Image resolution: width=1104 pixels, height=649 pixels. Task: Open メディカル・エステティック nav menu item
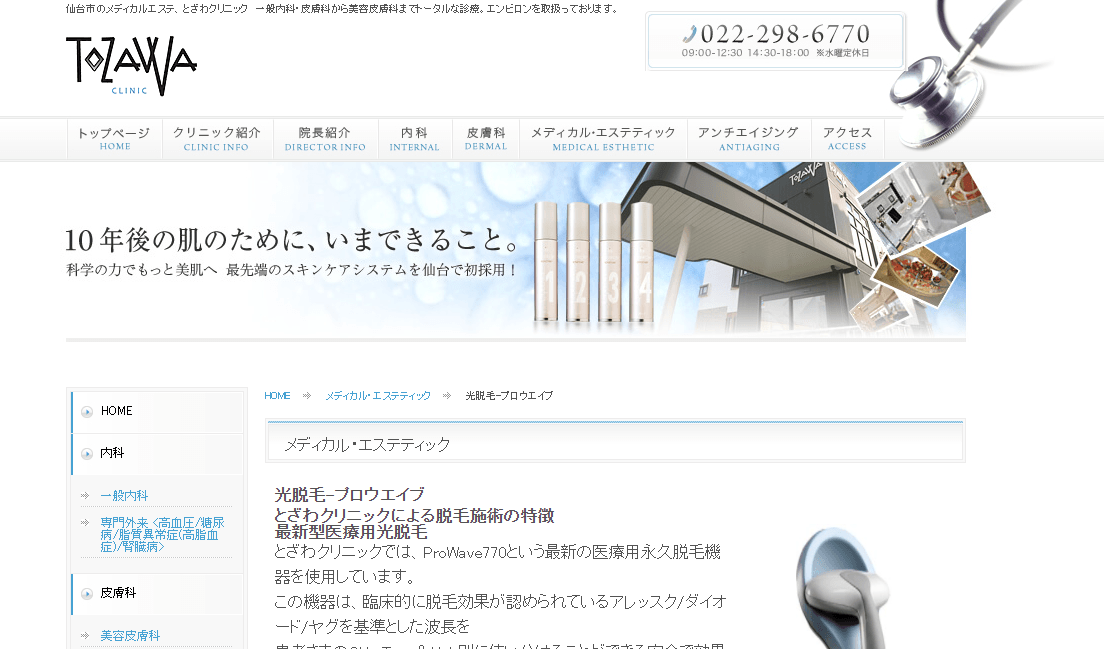pyautogui.click(x=603, y=139)
